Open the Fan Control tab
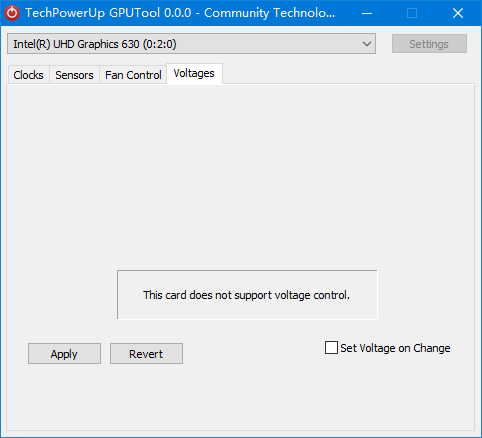The height and width of the screenshot is (438, 482). tap(133, 75)
